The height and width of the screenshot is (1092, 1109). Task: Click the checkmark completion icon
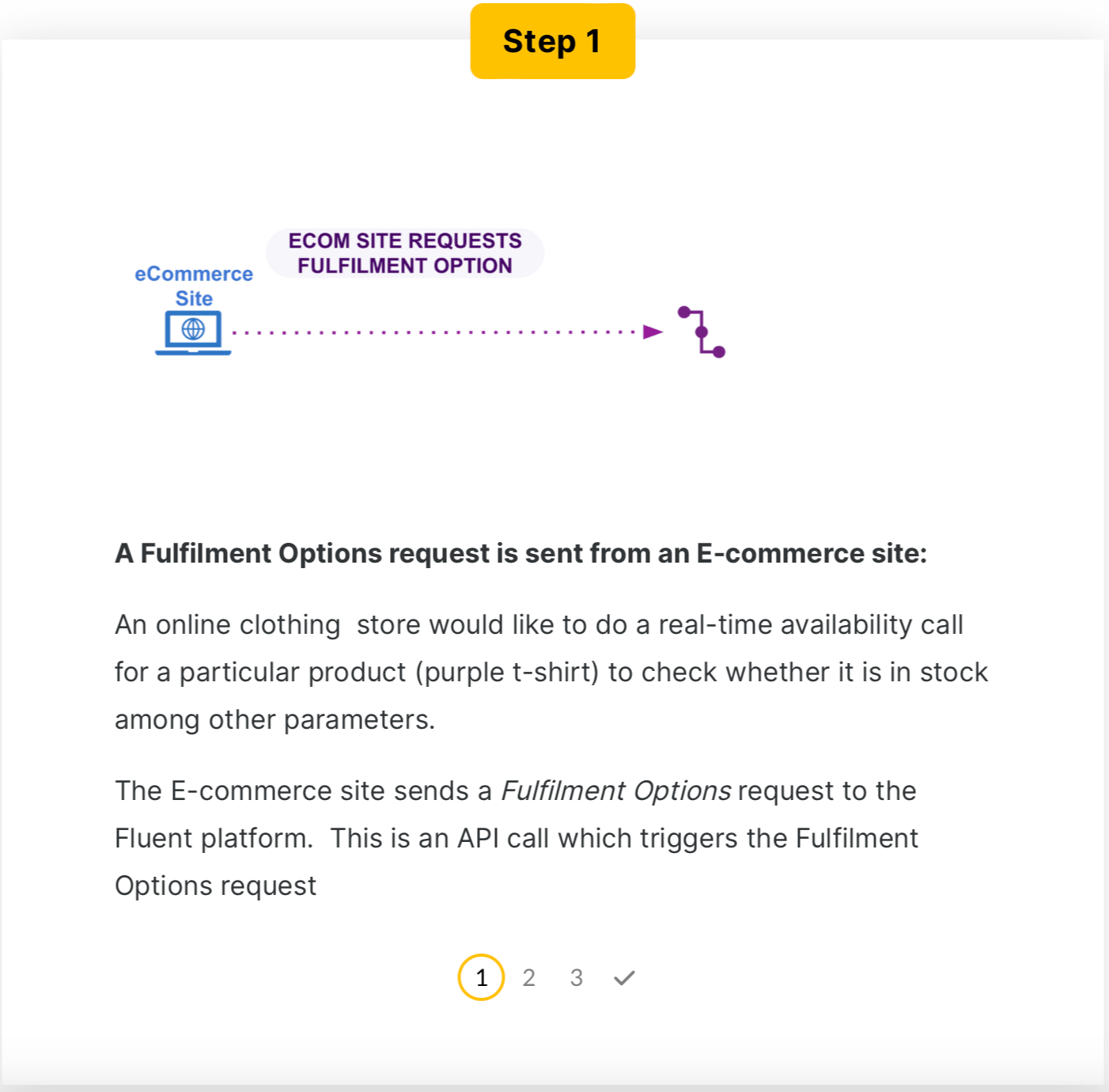(x=624, y=978)
